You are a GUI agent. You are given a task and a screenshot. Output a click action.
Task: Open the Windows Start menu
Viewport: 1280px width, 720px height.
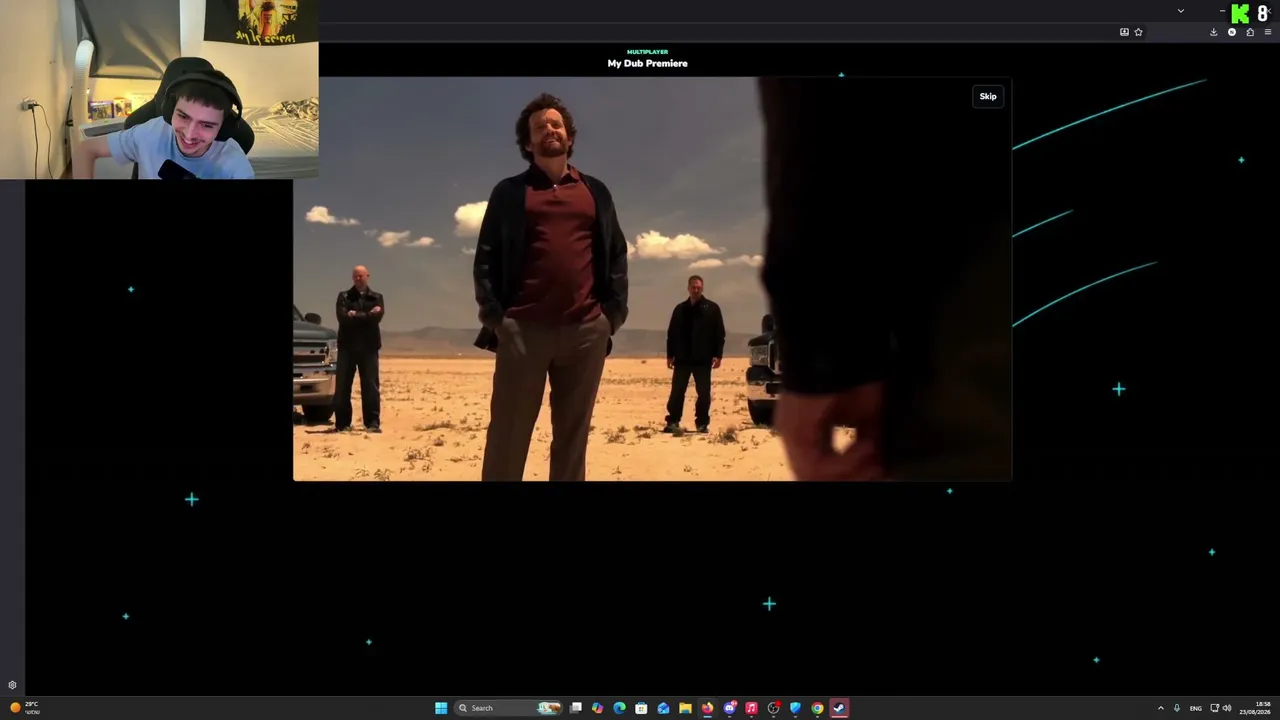tap(441, 708)
